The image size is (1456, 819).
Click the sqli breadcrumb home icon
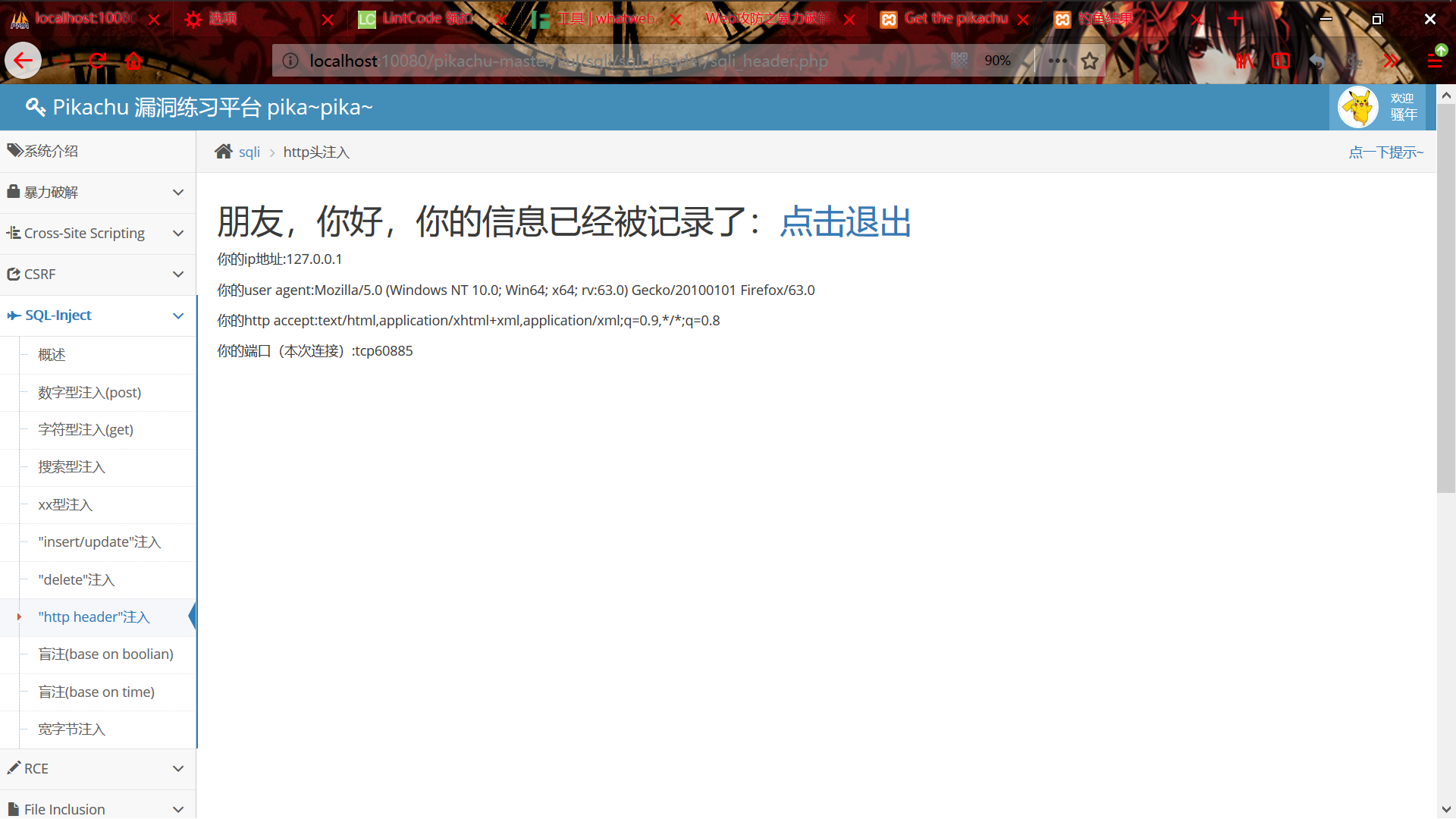click(223, 152)
